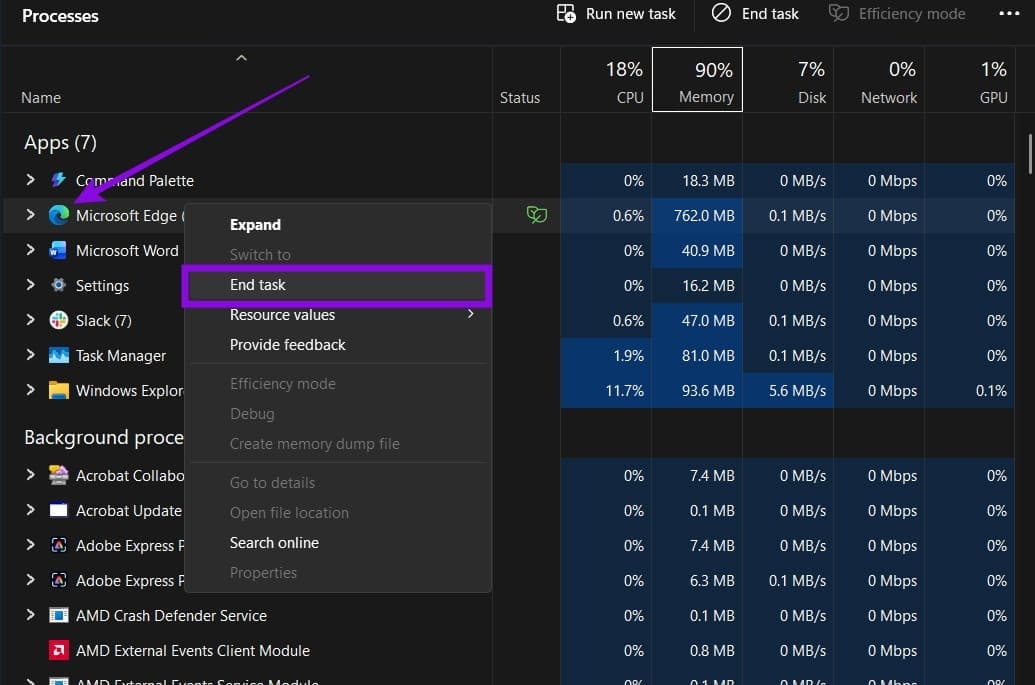The height and width of the screenshot is (685, 1035).
Task: Click the Windows Explorer folder icon
Action: coord(59,390)
